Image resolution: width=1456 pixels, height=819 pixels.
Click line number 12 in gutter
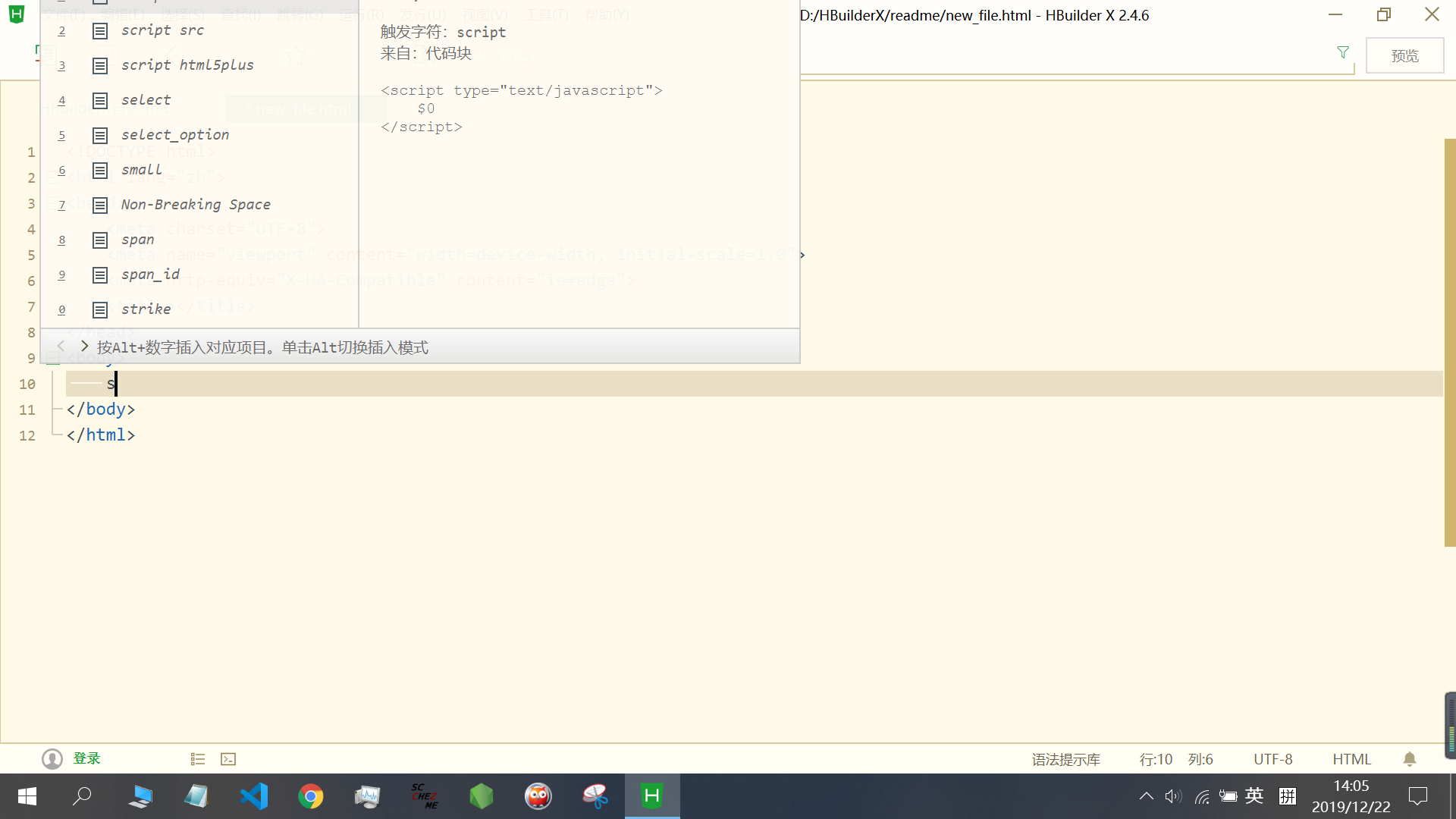(x=27, y=436)
